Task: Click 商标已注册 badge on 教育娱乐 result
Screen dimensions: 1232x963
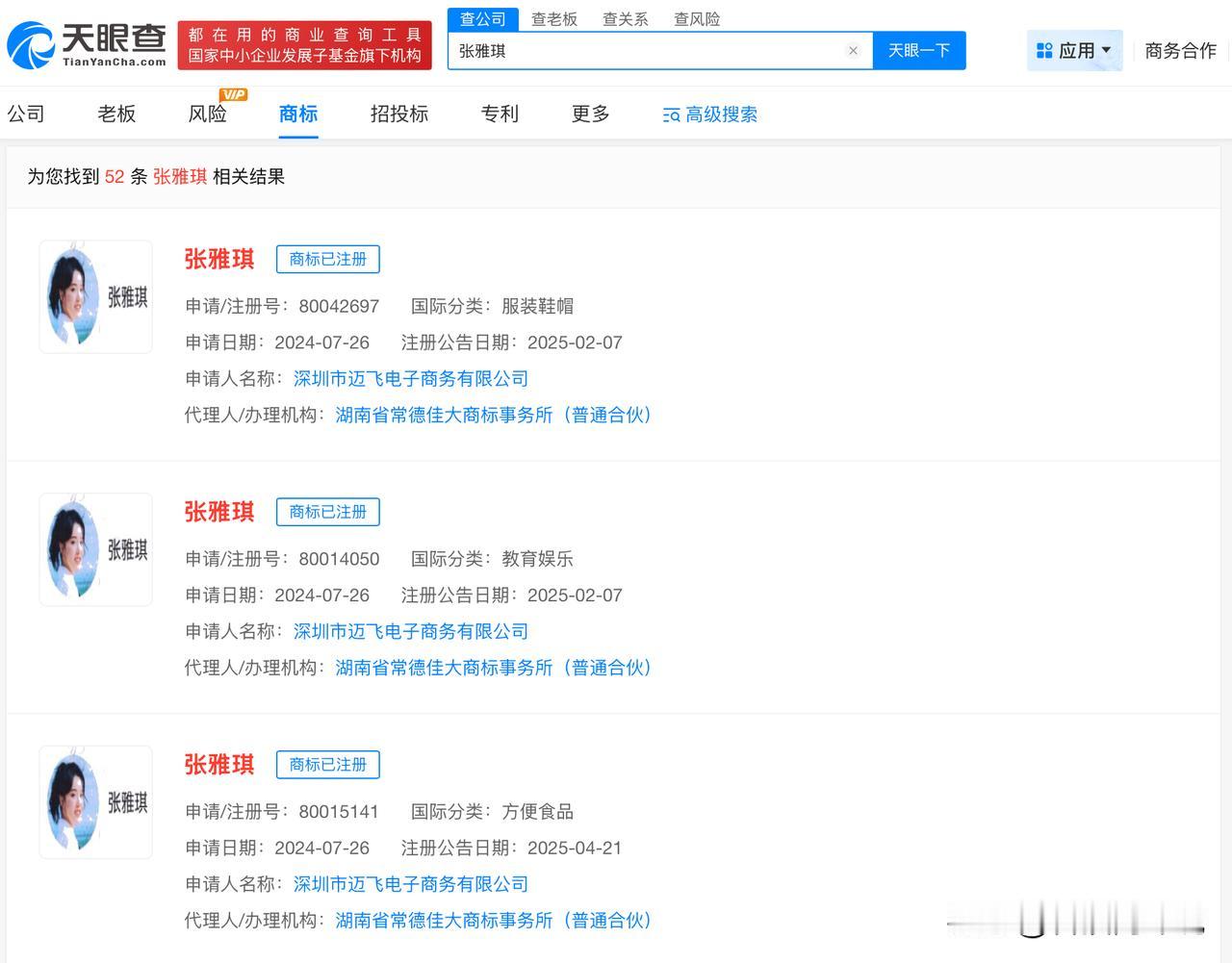Action: click(x=328, y=512)
